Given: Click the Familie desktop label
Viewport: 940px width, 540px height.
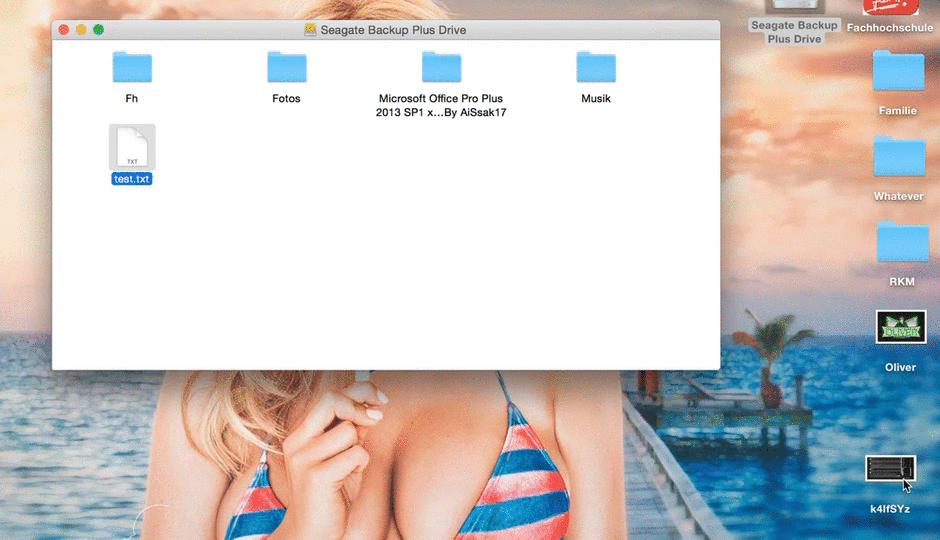Looking at the screenshot, I should [898, 111].
